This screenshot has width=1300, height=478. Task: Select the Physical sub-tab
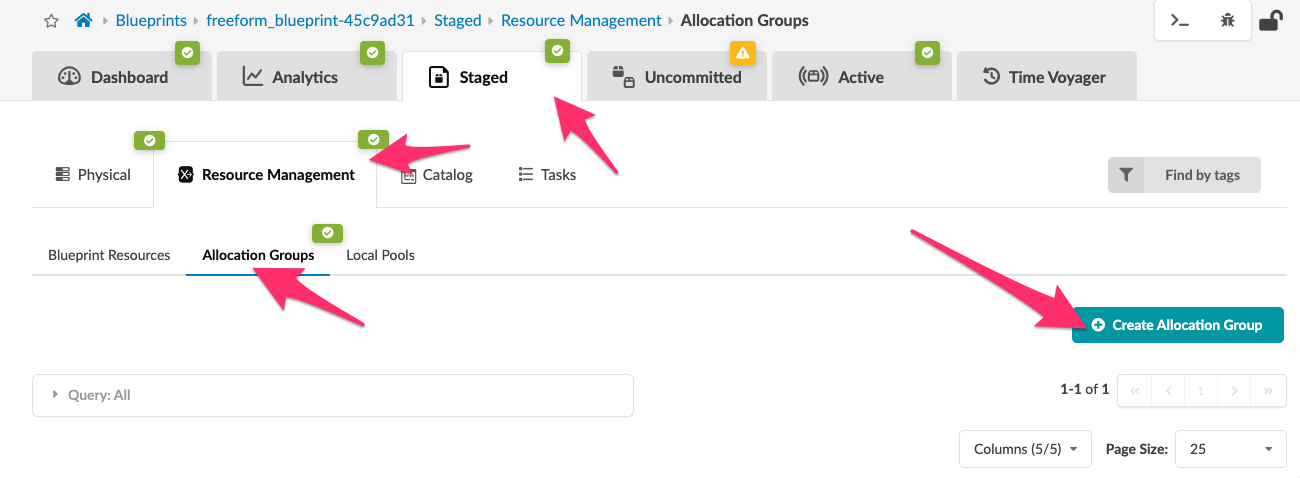92,175
